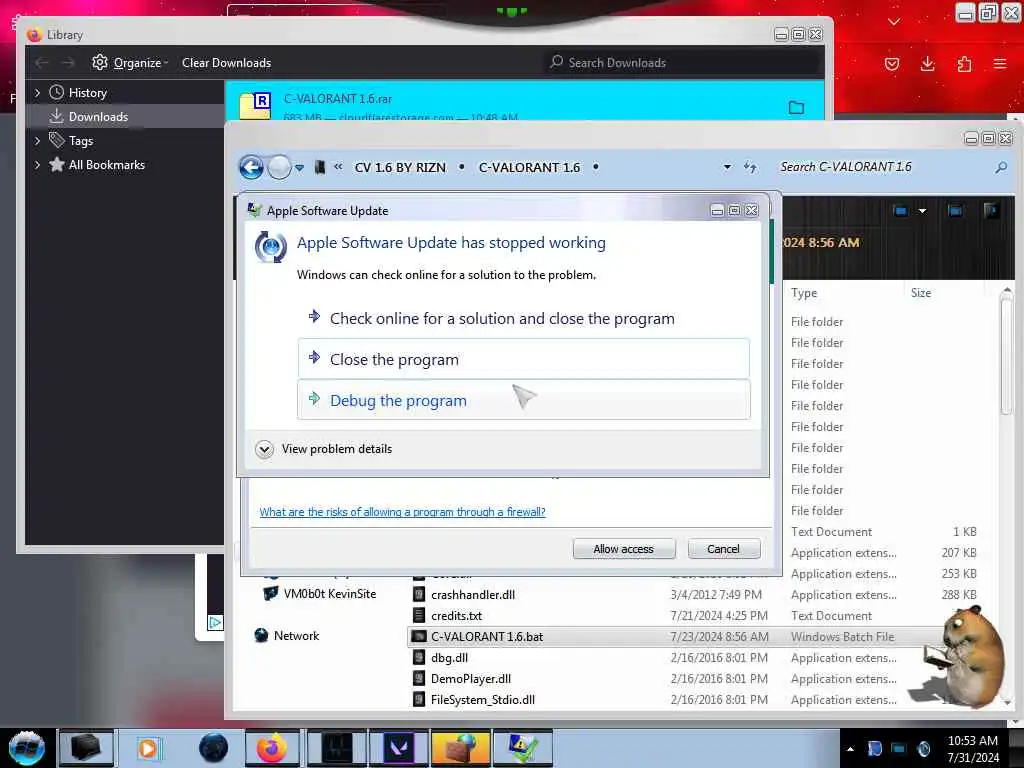Focus Search C-VALORANT 1.6 box

882,167
